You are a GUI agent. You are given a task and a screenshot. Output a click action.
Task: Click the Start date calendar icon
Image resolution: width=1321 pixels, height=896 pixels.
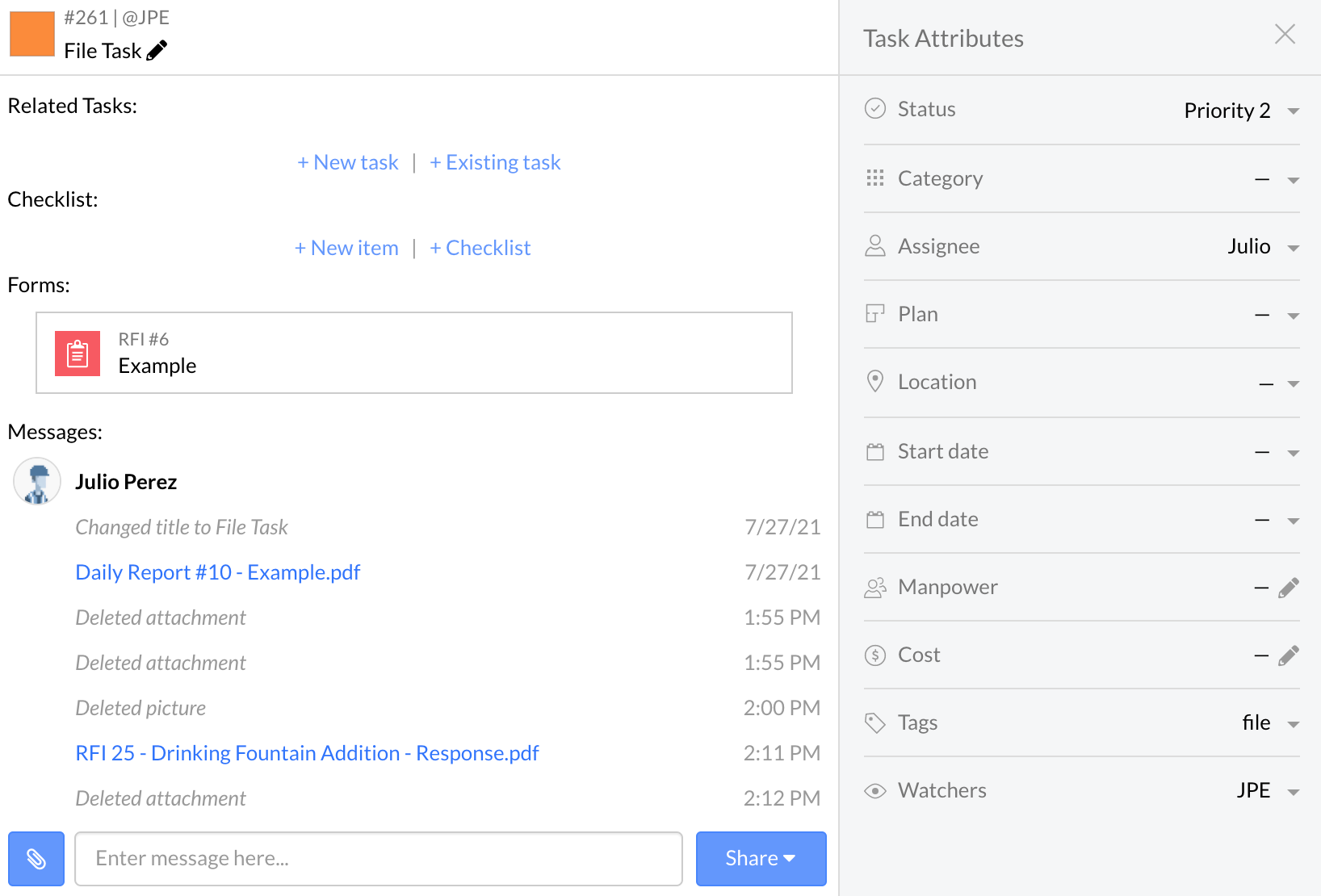(875, 451)
